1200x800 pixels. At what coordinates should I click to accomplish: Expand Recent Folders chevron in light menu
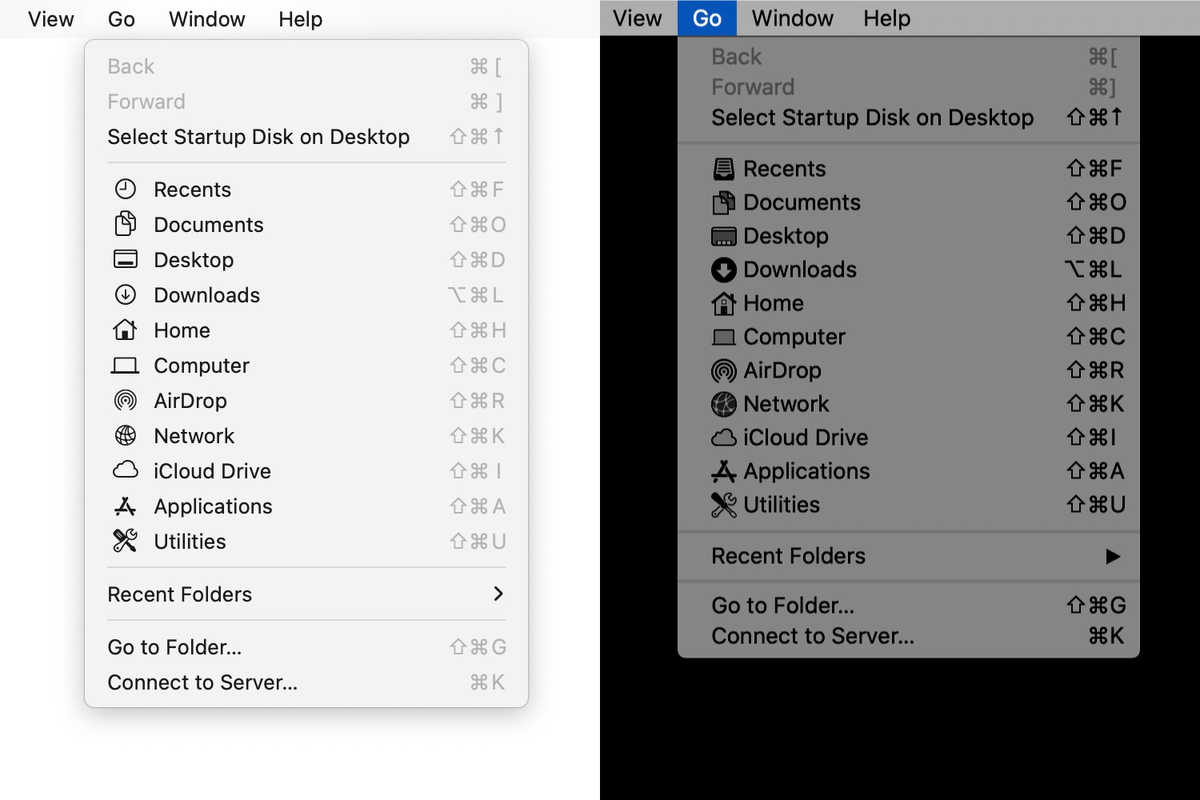(498, 594)
